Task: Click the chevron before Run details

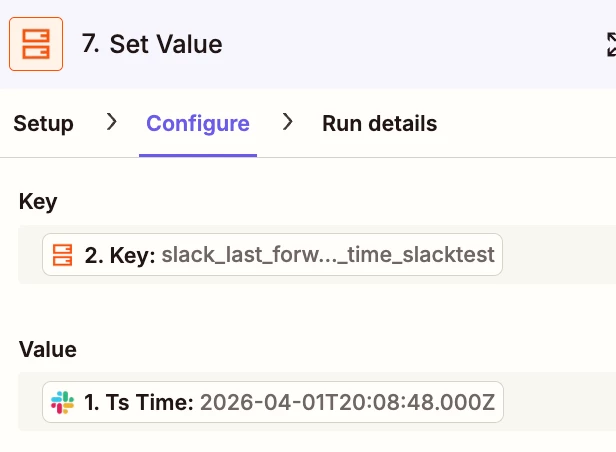Action: [287, 123]
